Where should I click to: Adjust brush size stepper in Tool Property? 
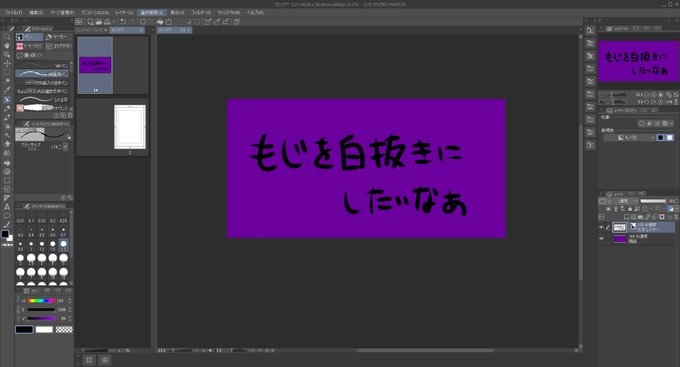(x=59, y=147)
